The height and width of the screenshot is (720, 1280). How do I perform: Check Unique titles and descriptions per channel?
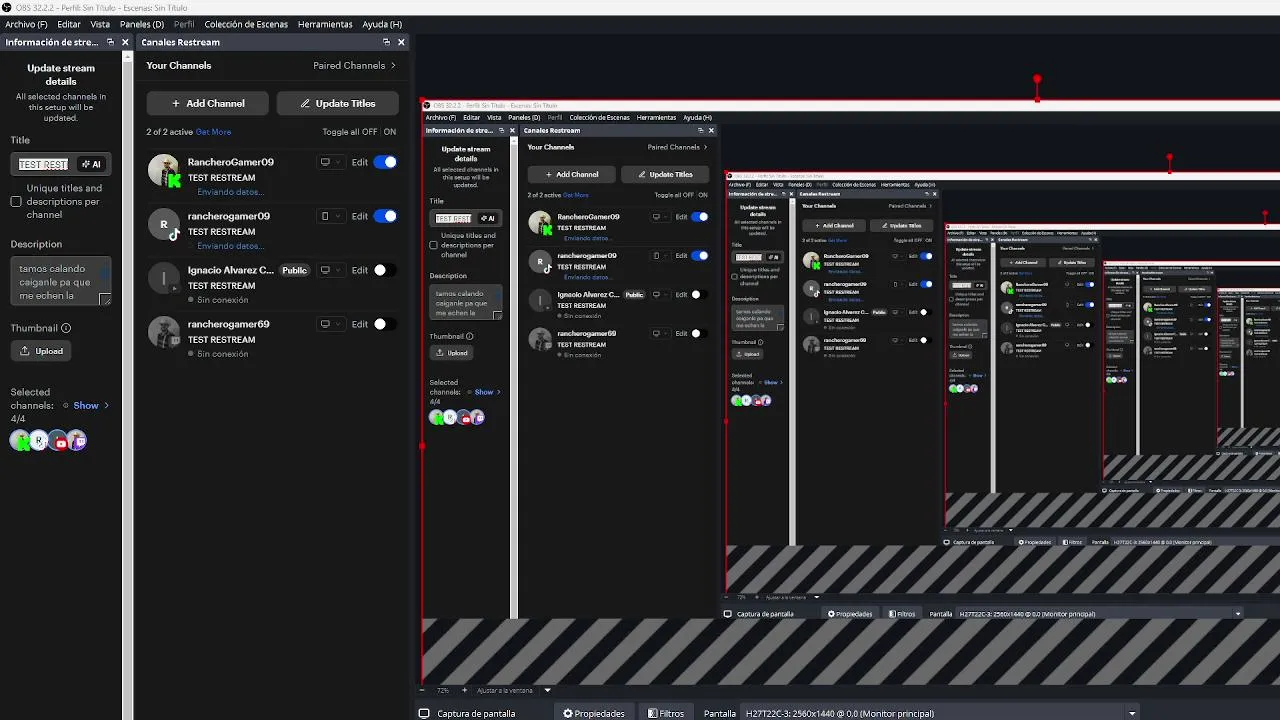[x=16, y=202]
